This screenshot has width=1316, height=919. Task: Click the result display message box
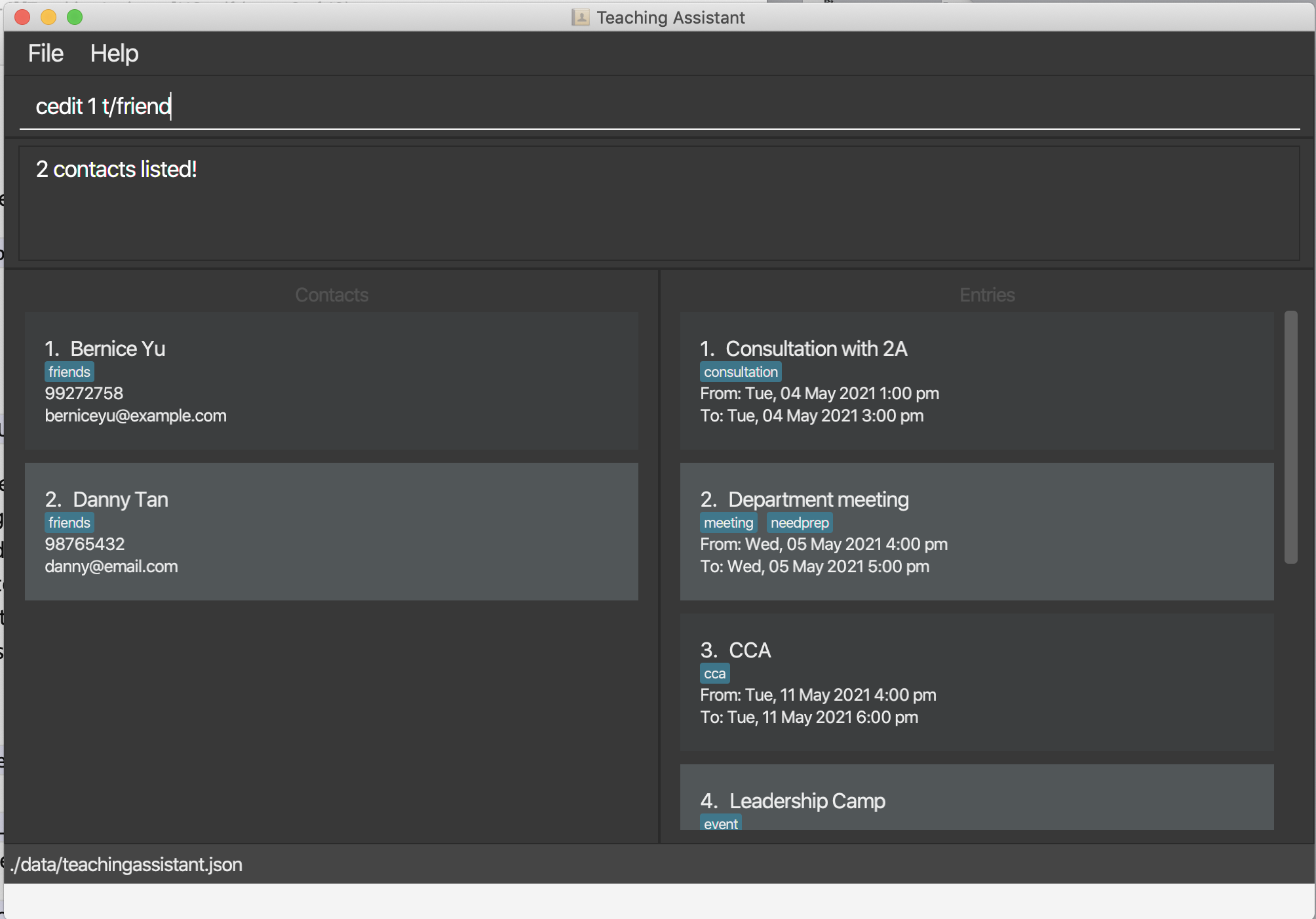click(x=659, y=203)
